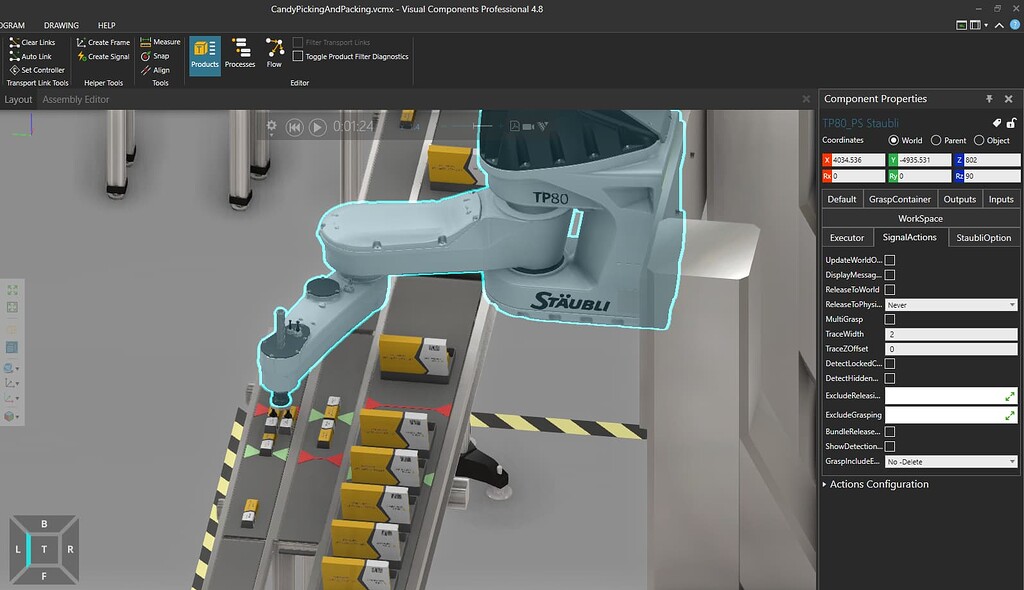This screenshot has width=1024, height=590.
Task: Select the Products tool in the Editor
Action: [205, 53]
